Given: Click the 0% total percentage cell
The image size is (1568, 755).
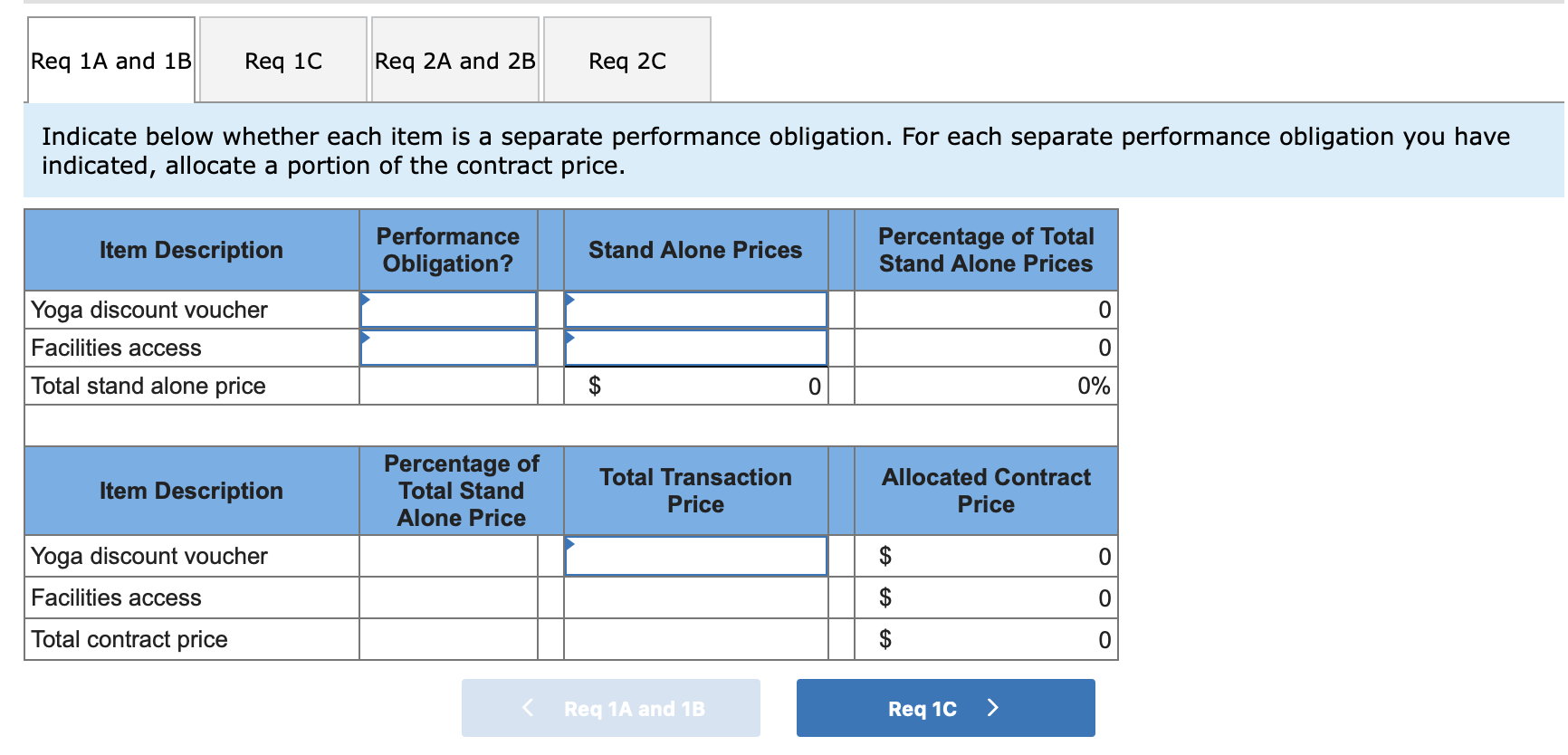Looking at the screenshot, I should [x=985, y=387].
